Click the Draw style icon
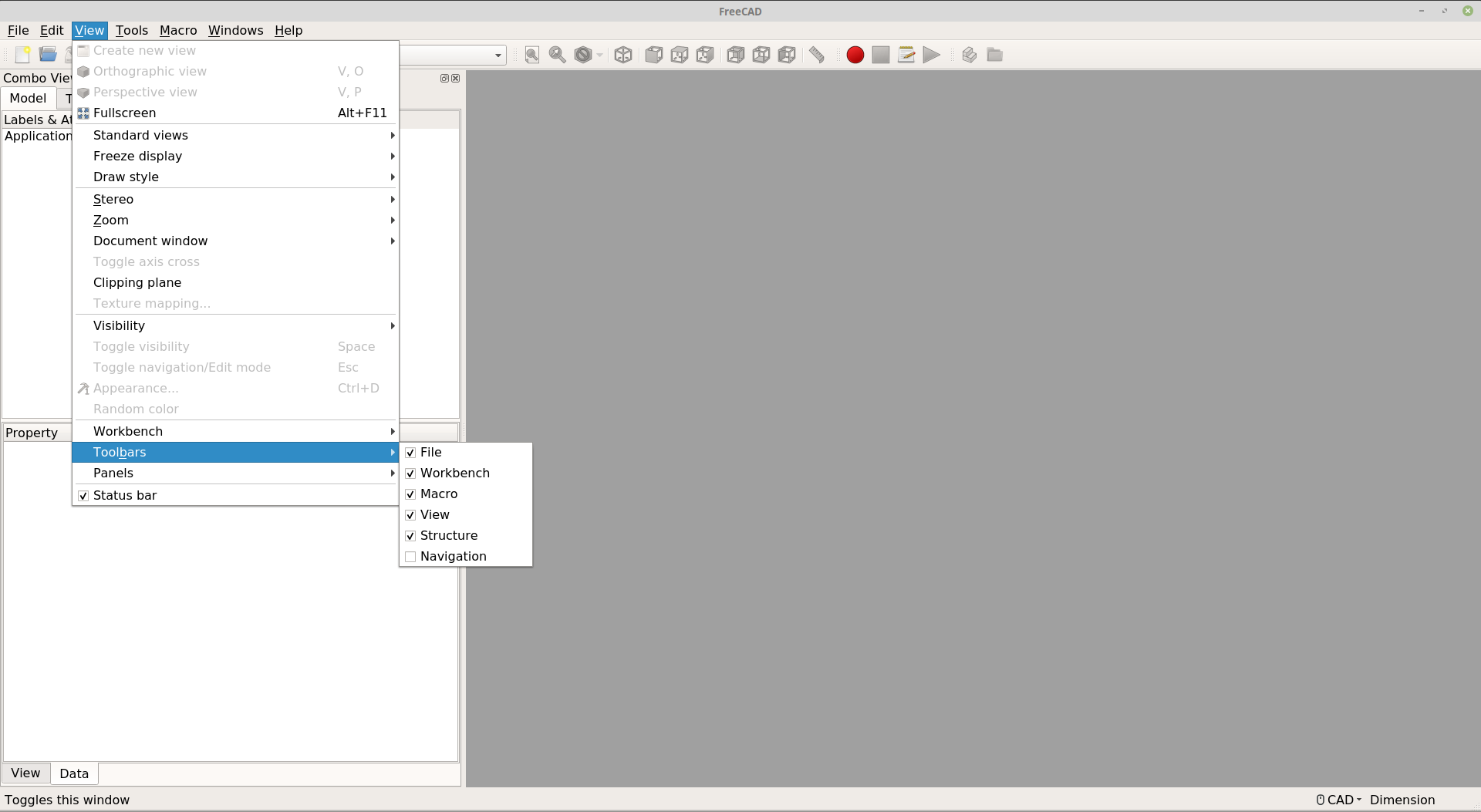The width and height of the screenshot is (1481, 812). tap(583, 55)
